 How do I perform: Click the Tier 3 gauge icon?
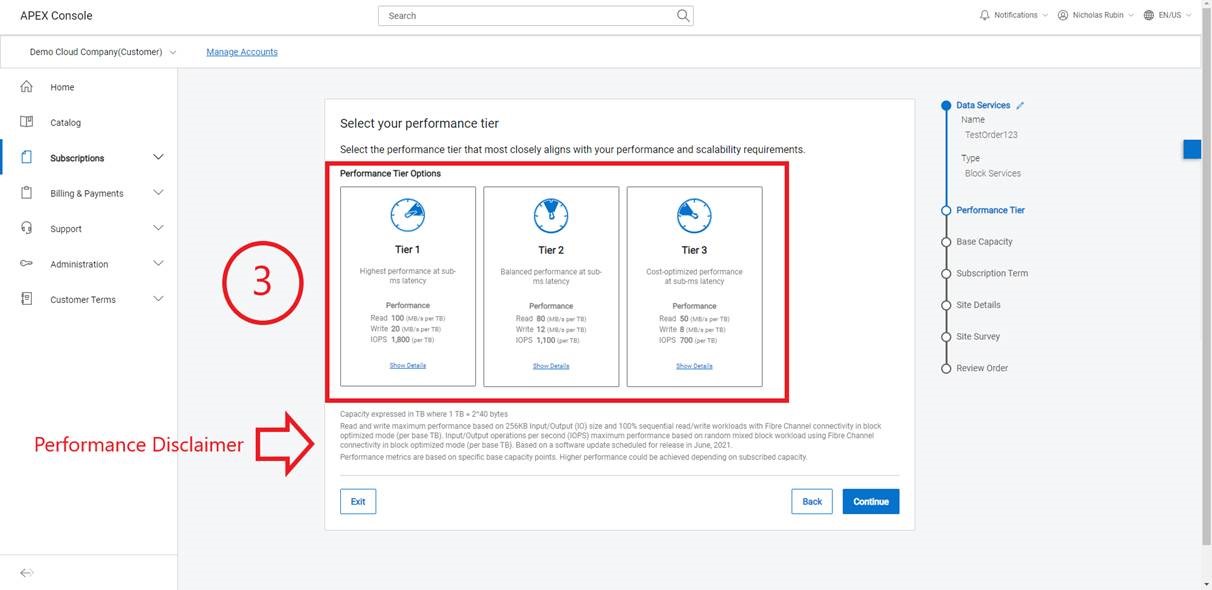pos(694,214)
